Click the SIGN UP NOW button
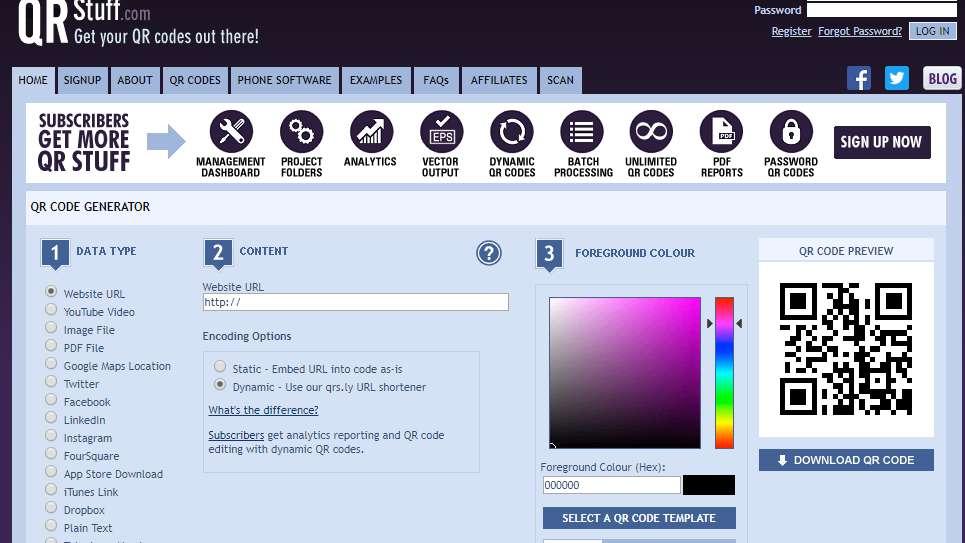 click(x=882, y=142)
